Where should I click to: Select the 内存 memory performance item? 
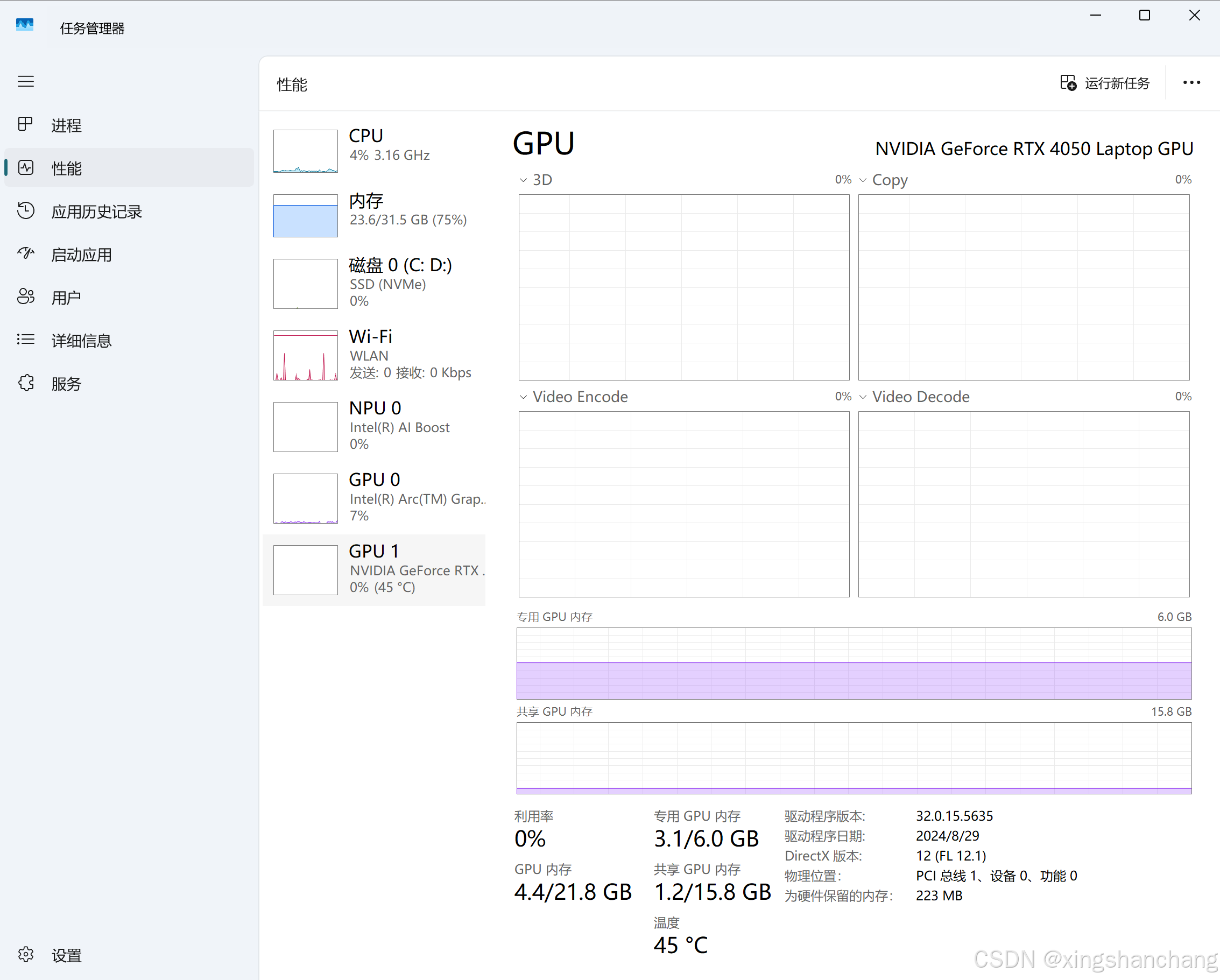(375, 215)
